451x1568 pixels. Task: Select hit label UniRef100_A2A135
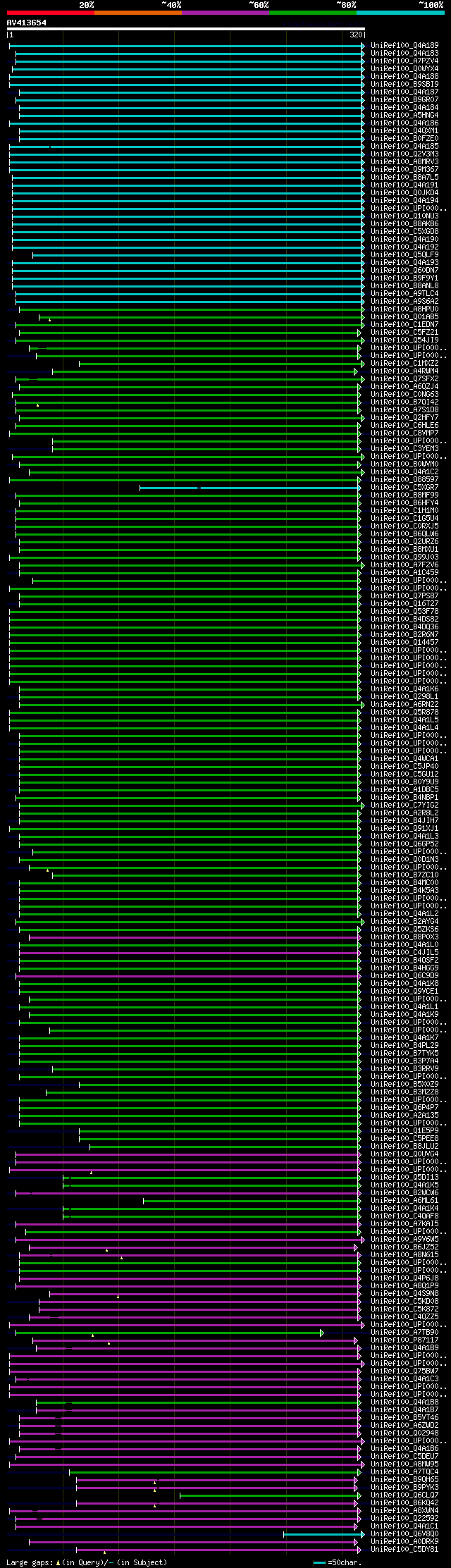click(x=404, y=1116)
